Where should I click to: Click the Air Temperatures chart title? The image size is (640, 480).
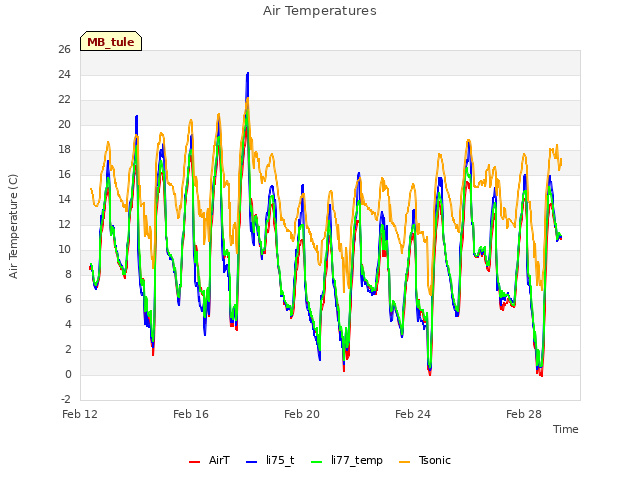320,11
